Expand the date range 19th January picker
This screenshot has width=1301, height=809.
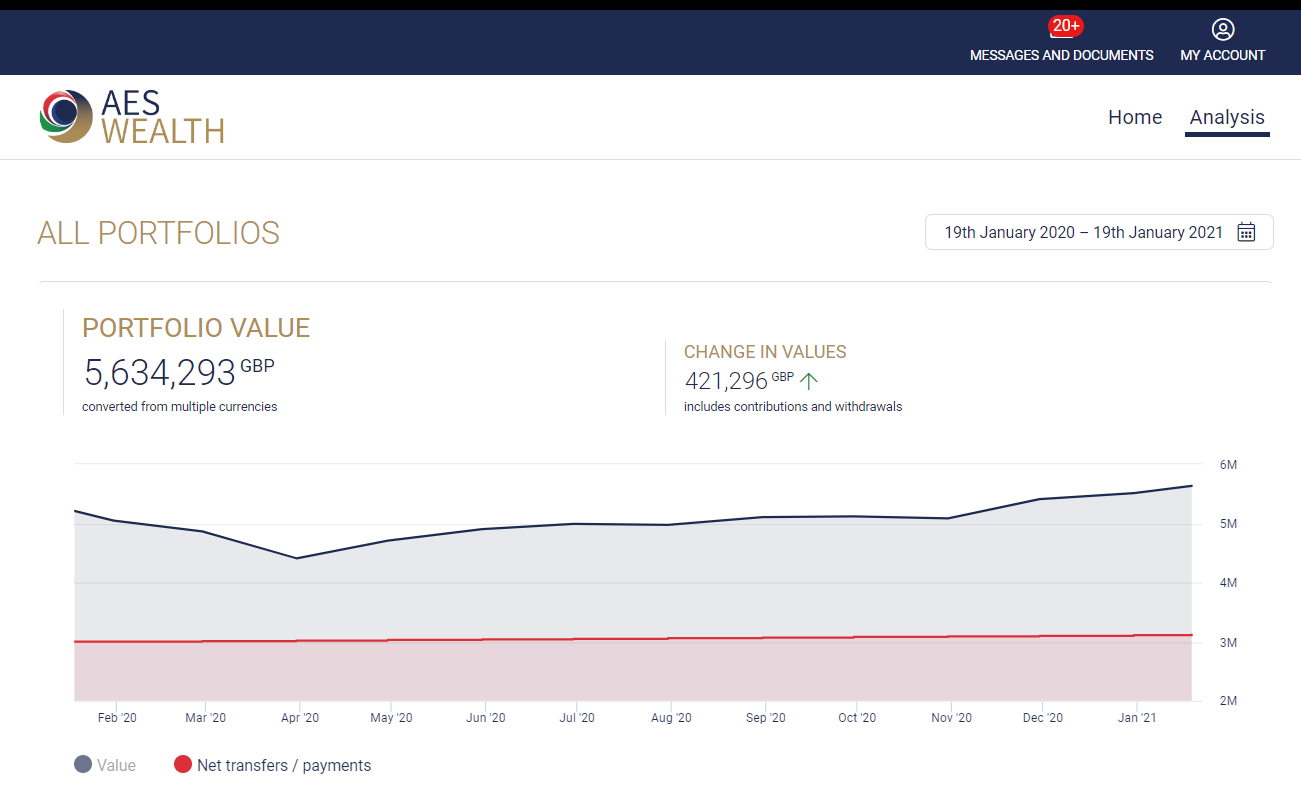pos(1083,232)
